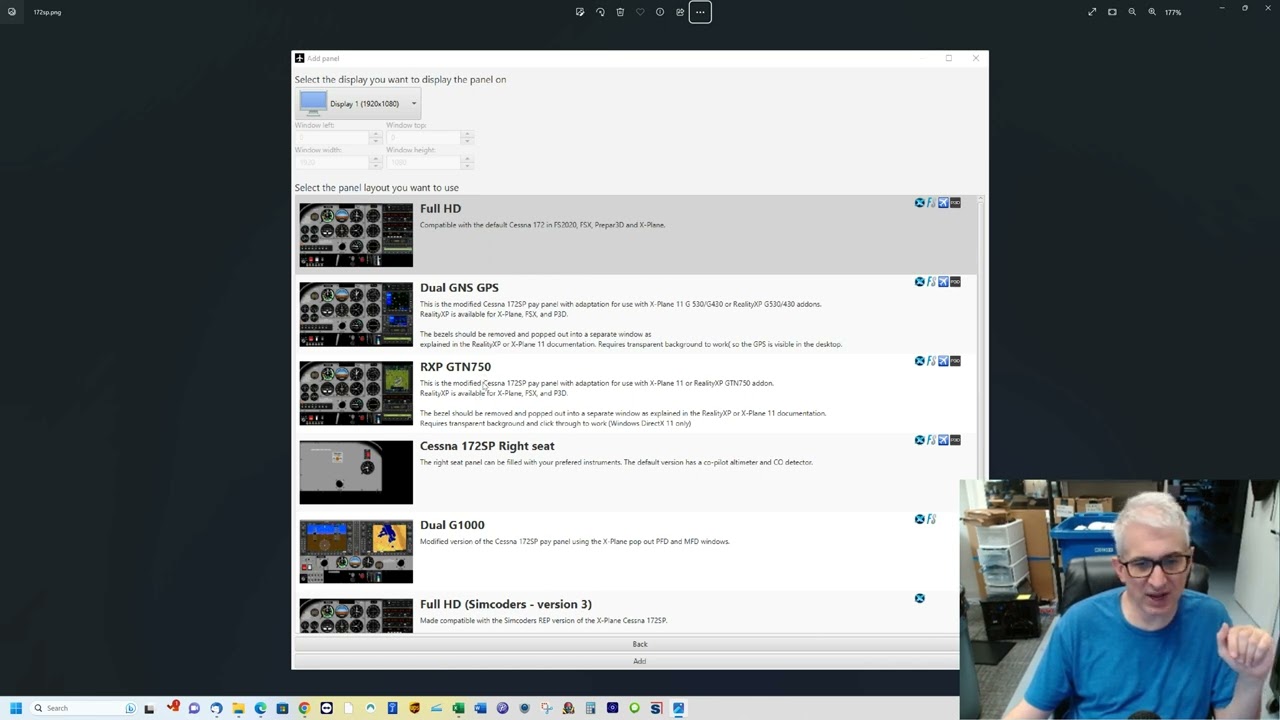Viewport: 1280px width, 720px height.
Task: Open File Explorer from the taskbar
Action: coord(238,708)
